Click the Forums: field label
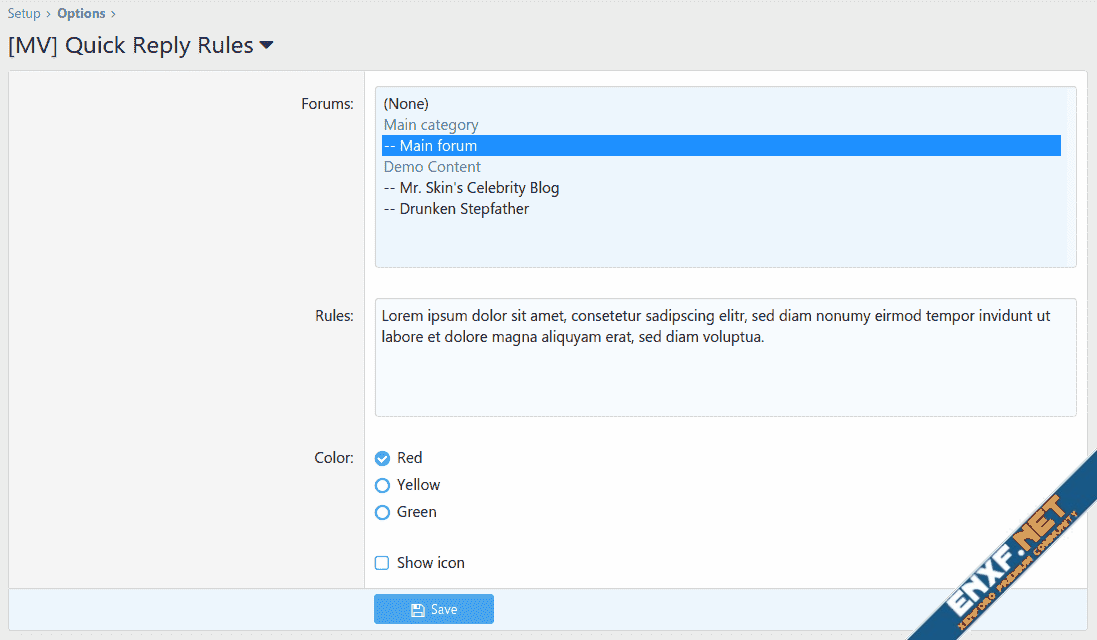 pos(327,104)
